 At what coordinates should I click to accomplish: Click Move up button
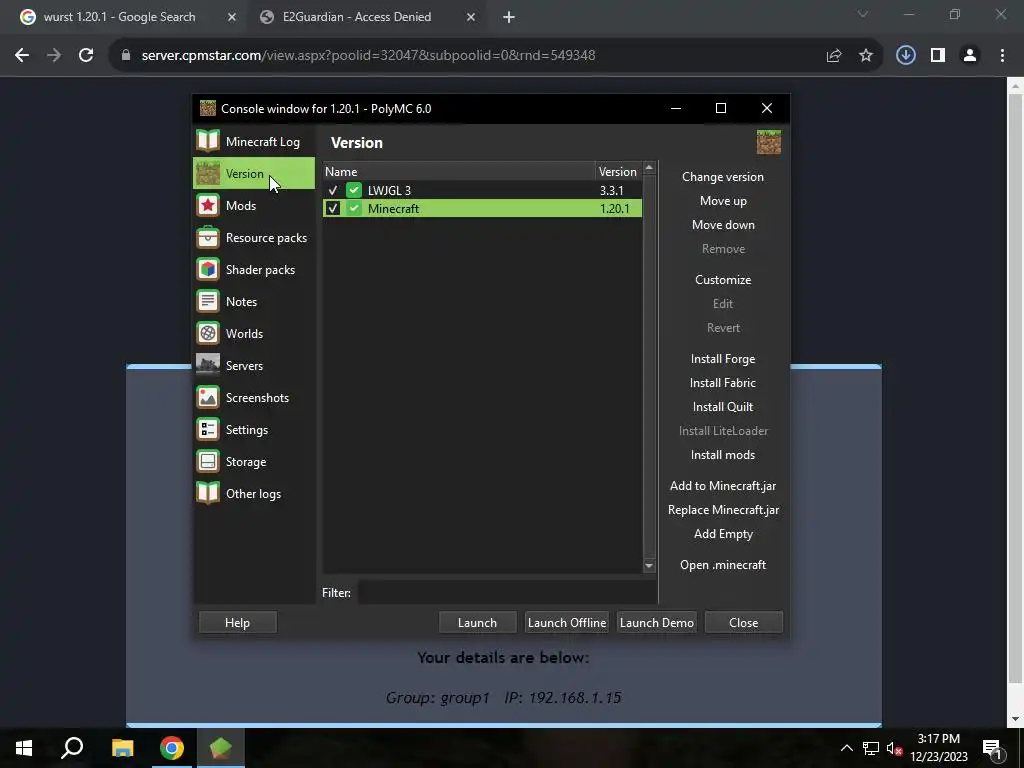click(x=723, y=200)
